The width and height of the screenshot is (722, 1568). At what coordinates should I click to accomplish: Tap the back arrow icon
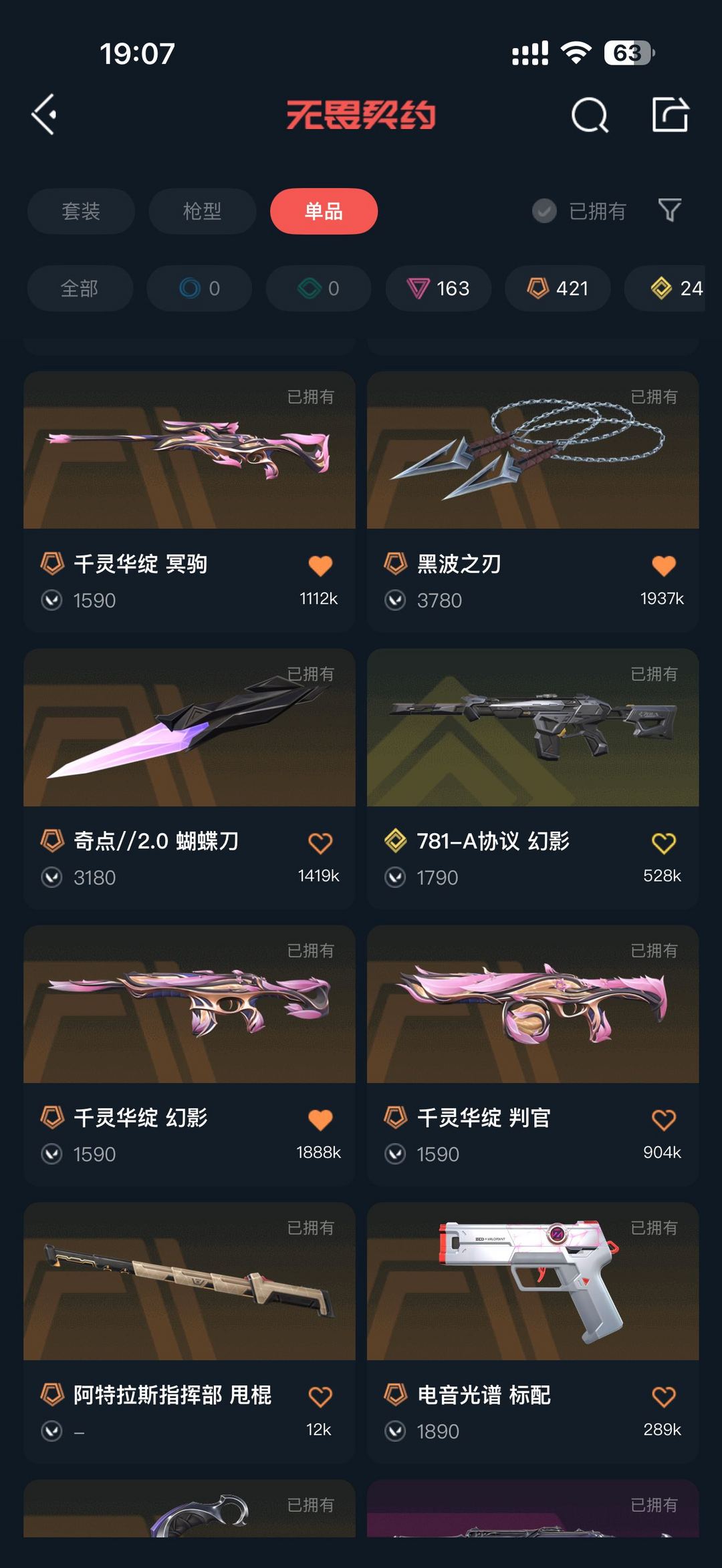click(44, 115)
